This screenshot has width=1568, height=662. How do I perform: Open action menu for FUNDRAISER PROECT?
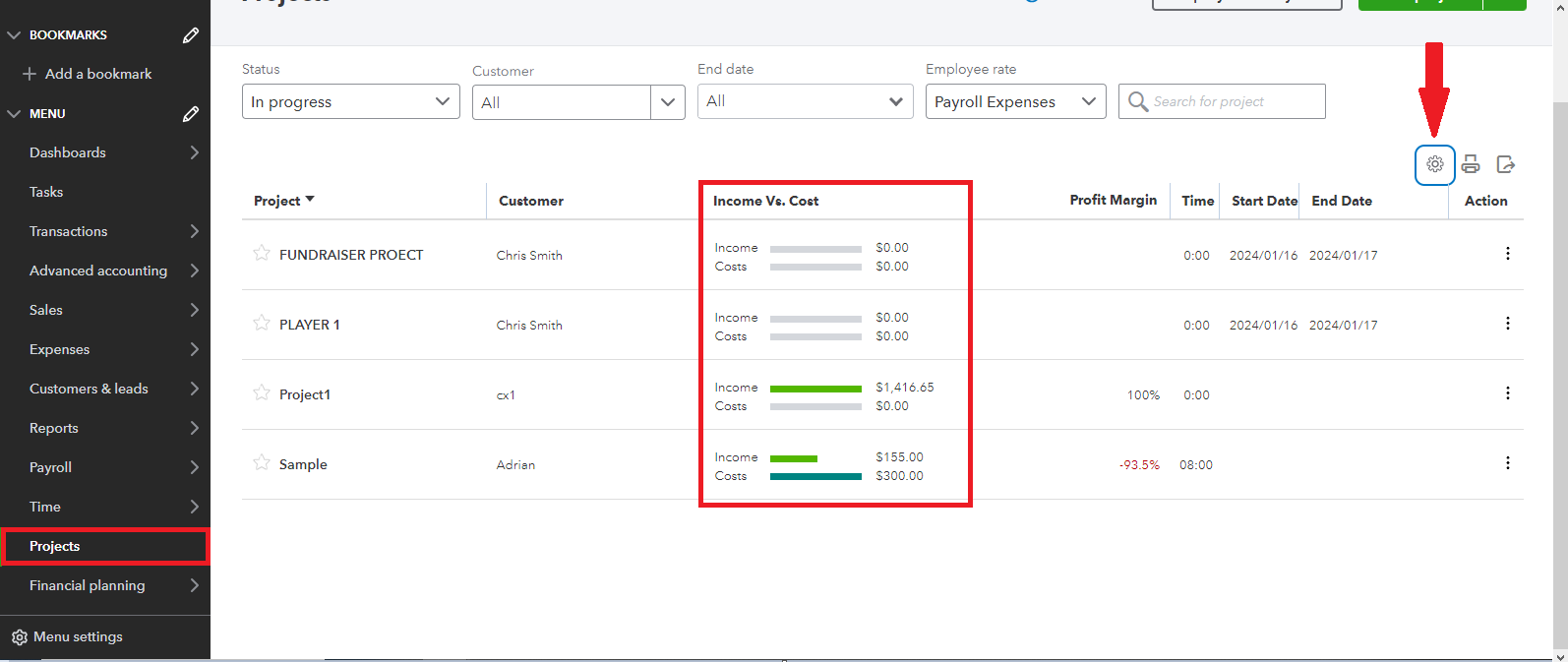1507,254
